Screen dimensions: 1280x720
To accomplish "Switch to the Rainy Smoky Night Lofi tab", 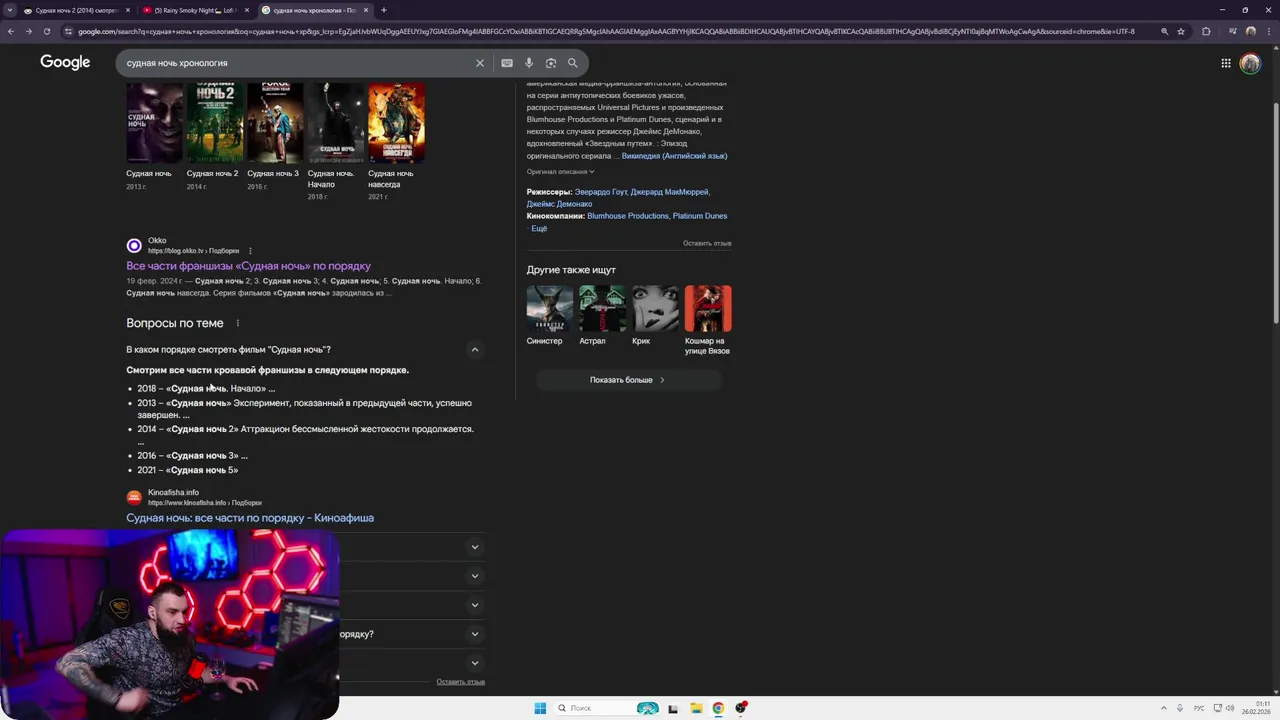I will tap(197, 10).
